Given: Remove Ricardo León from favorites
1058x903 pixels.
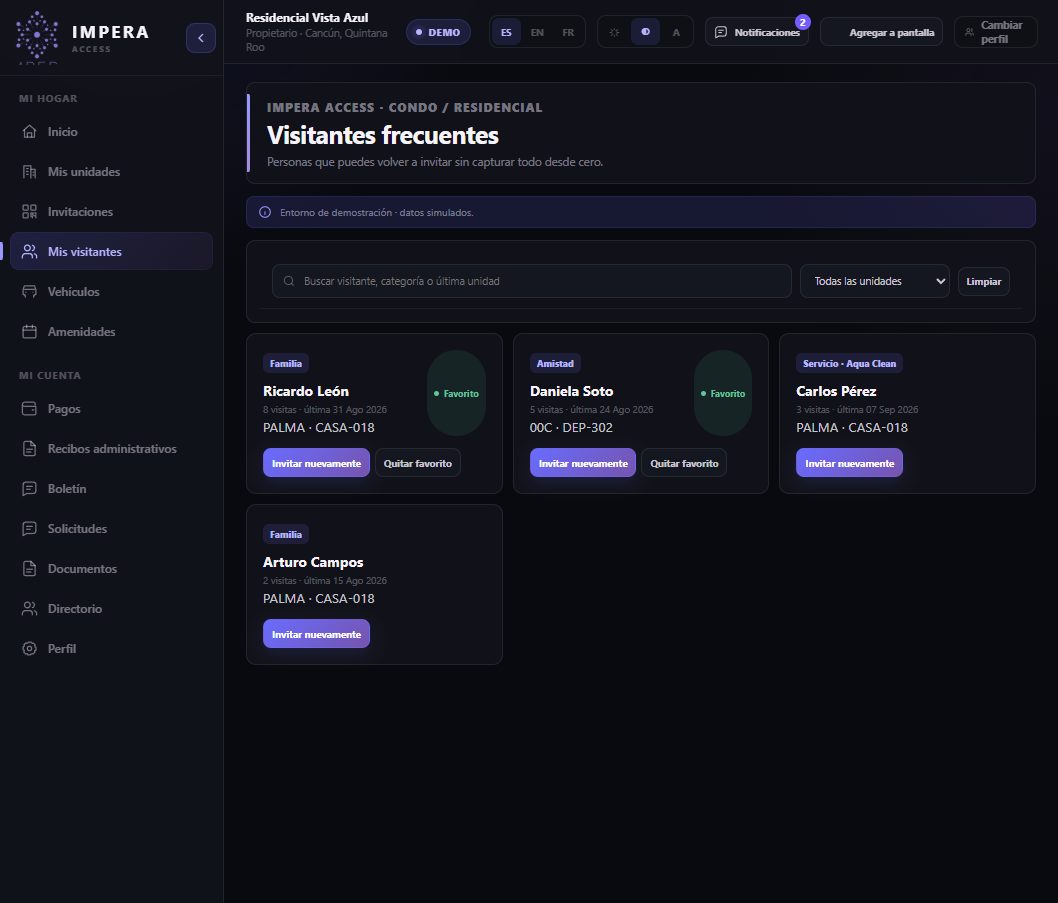Looking at the screenshot, I should point(418,463).
